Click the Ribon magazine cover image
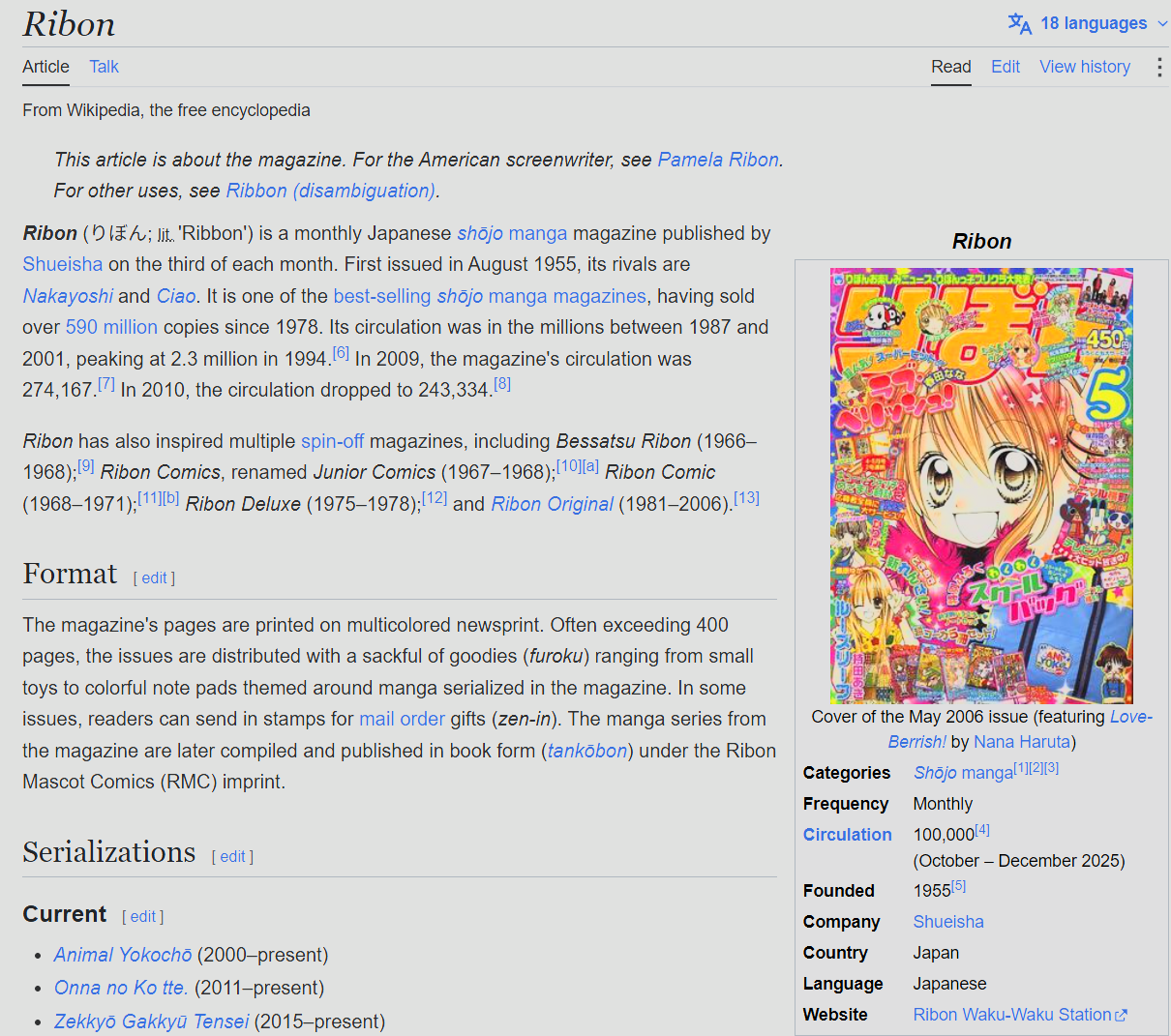This screenshot has height=1036, width=1171. pos(981,486)
